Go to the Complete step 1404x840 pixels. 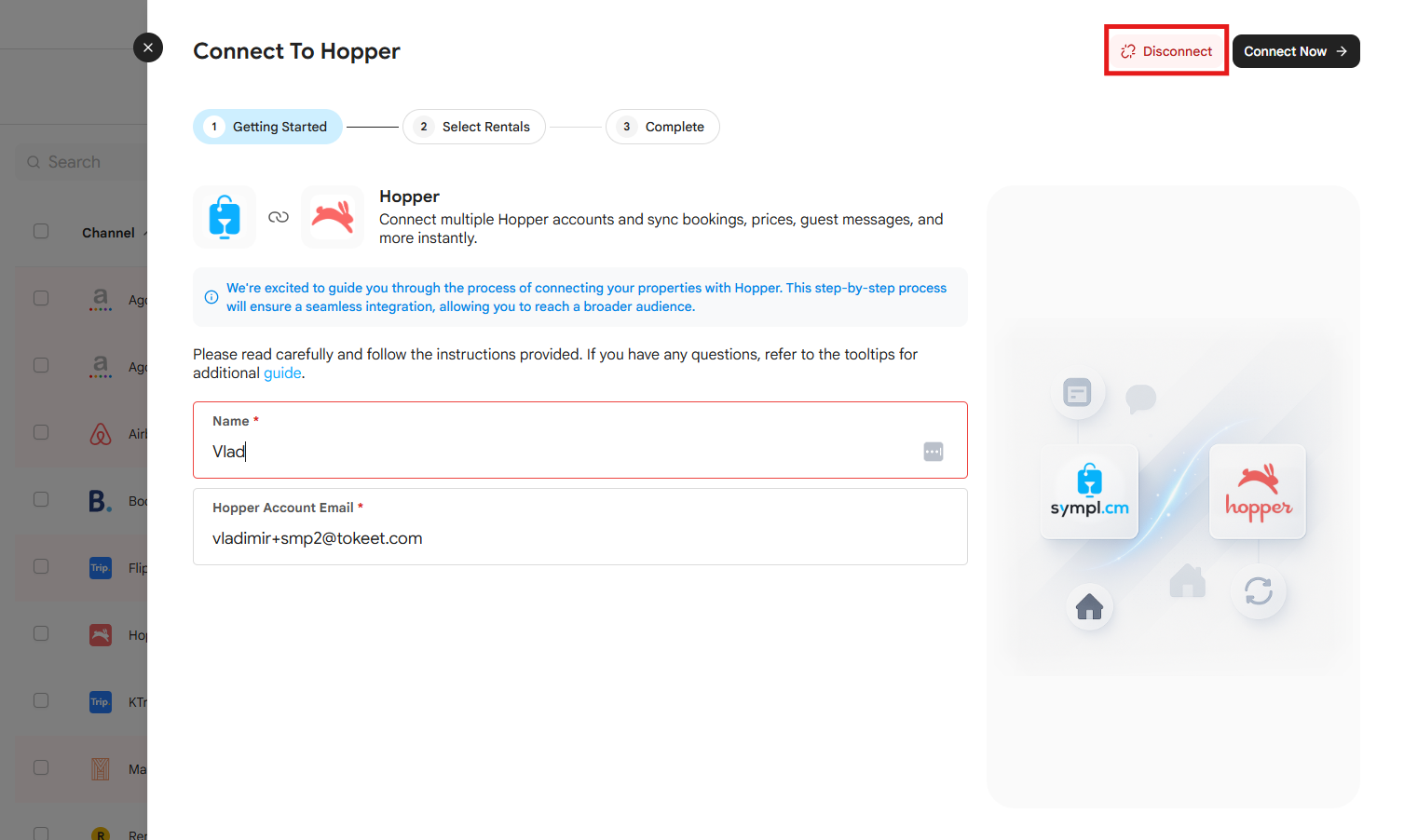(x=662, y=127)
